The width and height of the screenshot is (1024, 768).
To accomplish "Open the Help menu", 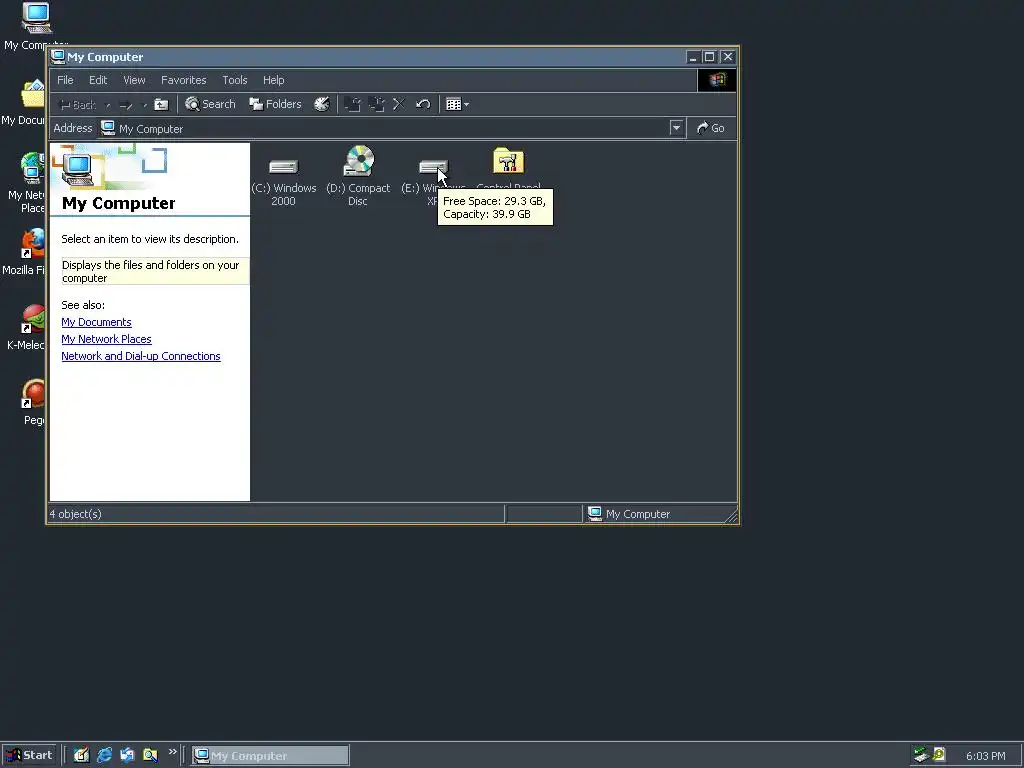I will point(274,80).
